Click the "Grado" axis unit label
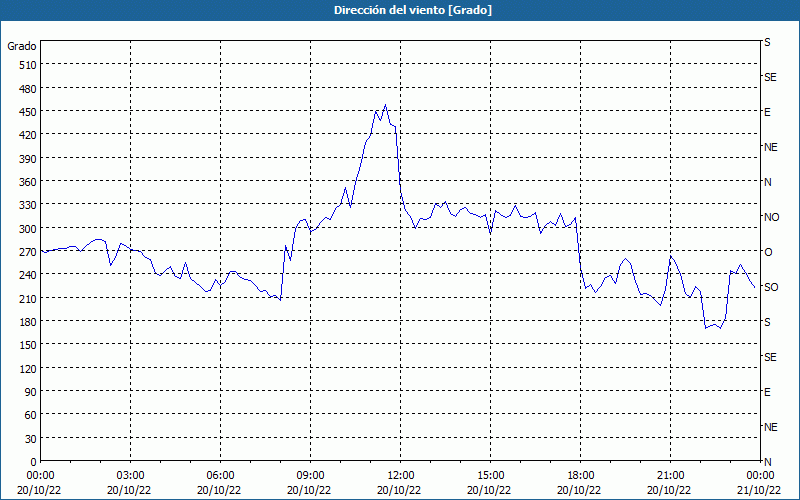The height and width of the screenshot is (500, 800). (22, 46)
